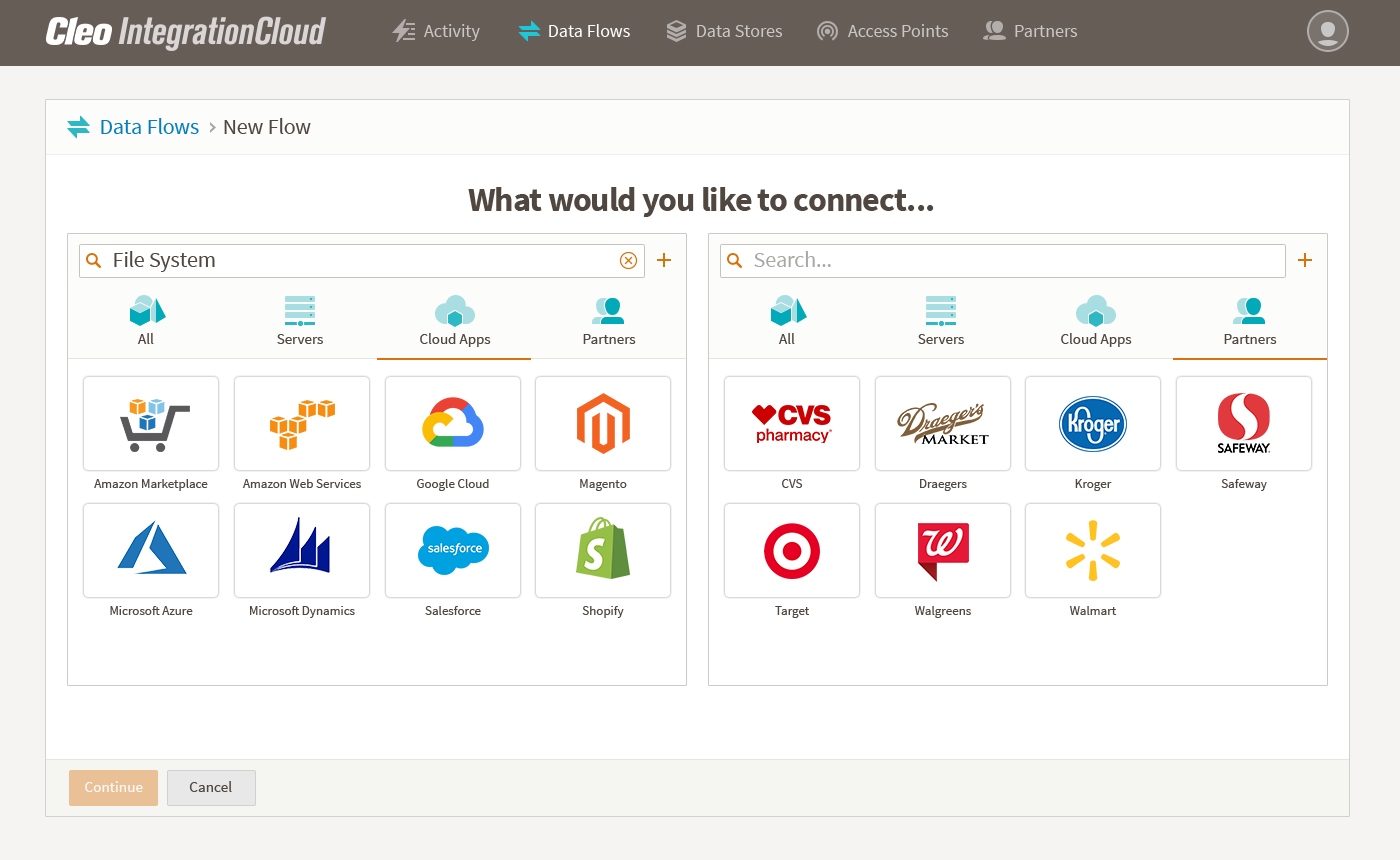The width and height of the screenshot is (1400, 860).
Task: Click the left search magnifier icon
Action: point(94,260)
